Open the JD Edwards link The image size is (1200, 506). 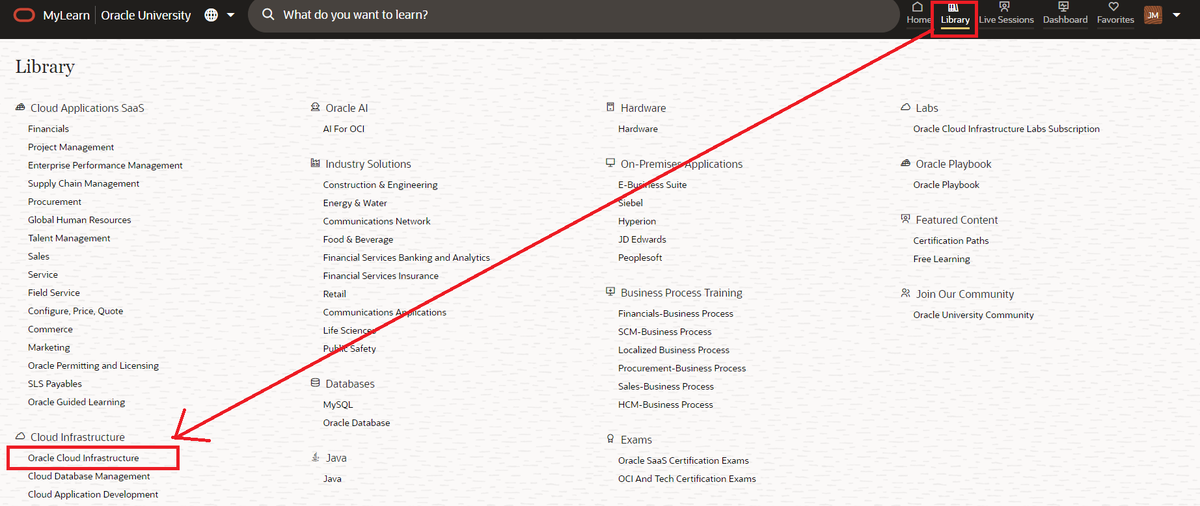pos(642,240)
